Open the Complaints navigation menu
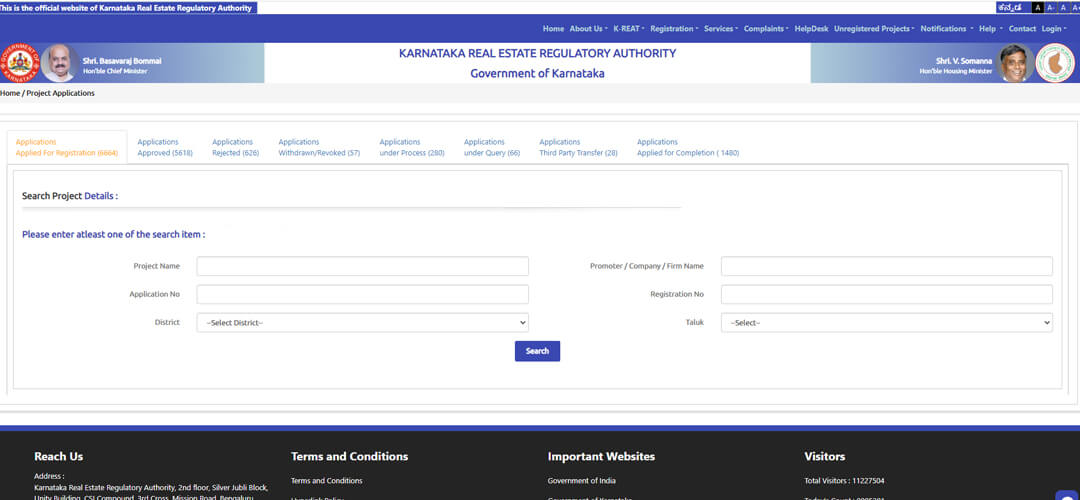 (x=766, y=29)
